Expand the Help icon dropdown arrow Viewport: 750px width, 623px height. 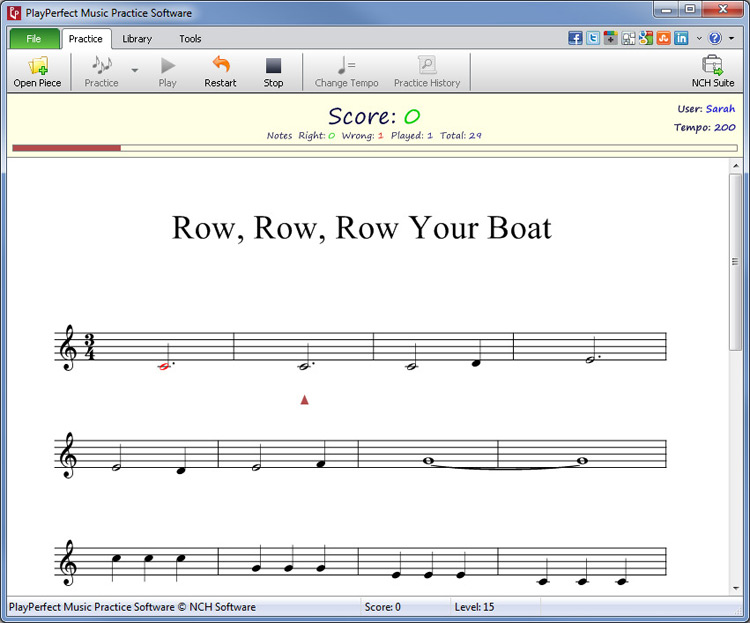click(730, 38)
